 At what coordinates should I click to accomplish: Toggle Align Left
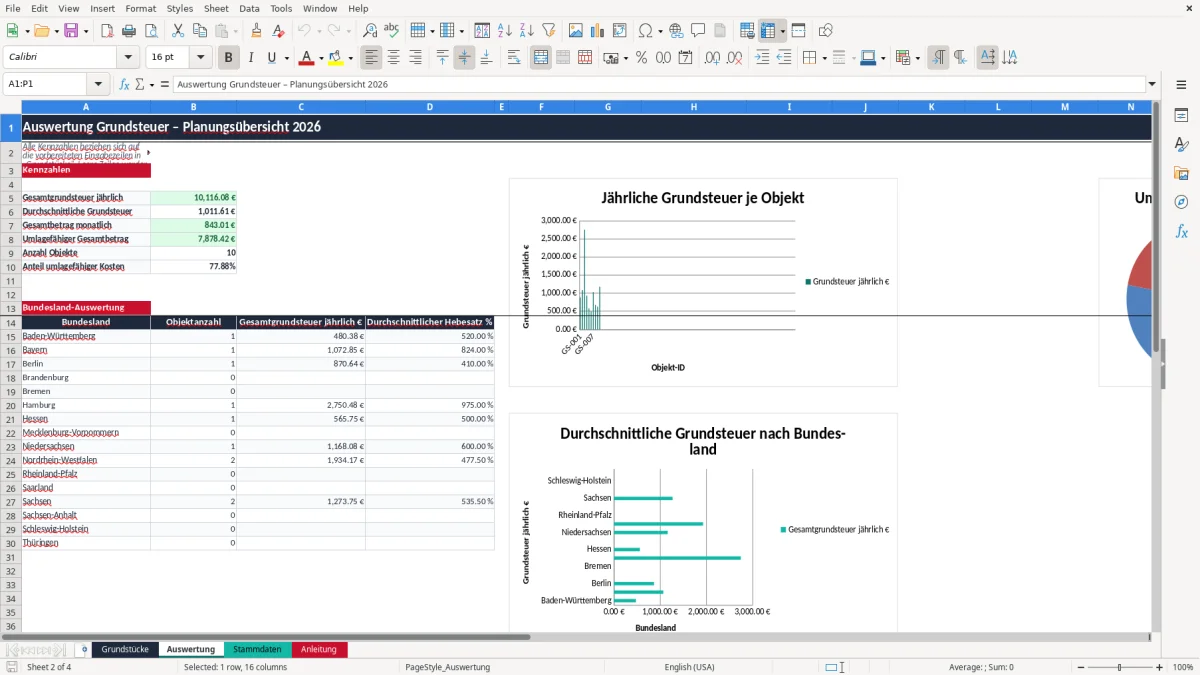372,58
